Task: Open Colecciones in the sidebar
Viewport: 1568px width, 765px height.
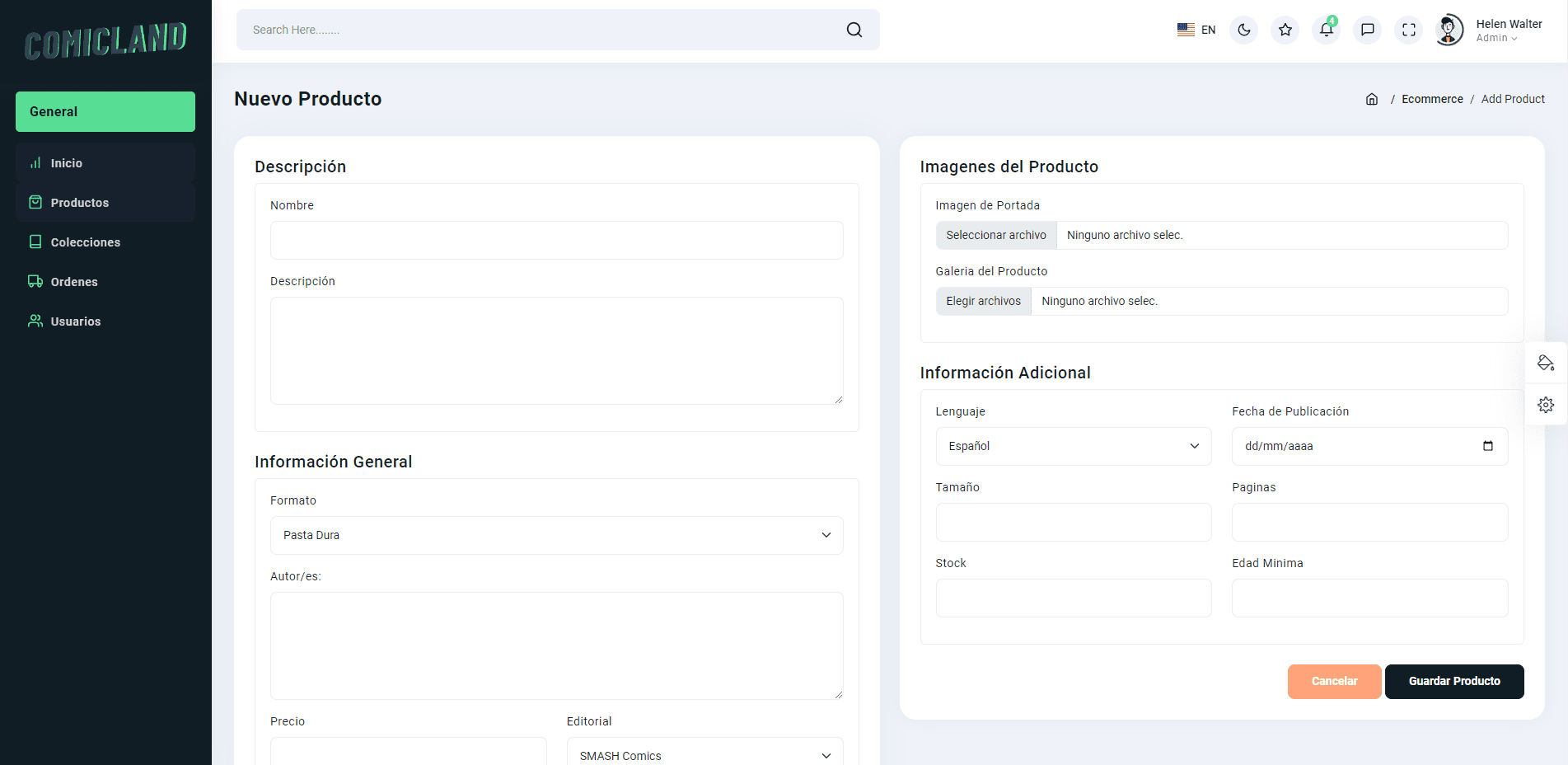Action: point(85,242)
